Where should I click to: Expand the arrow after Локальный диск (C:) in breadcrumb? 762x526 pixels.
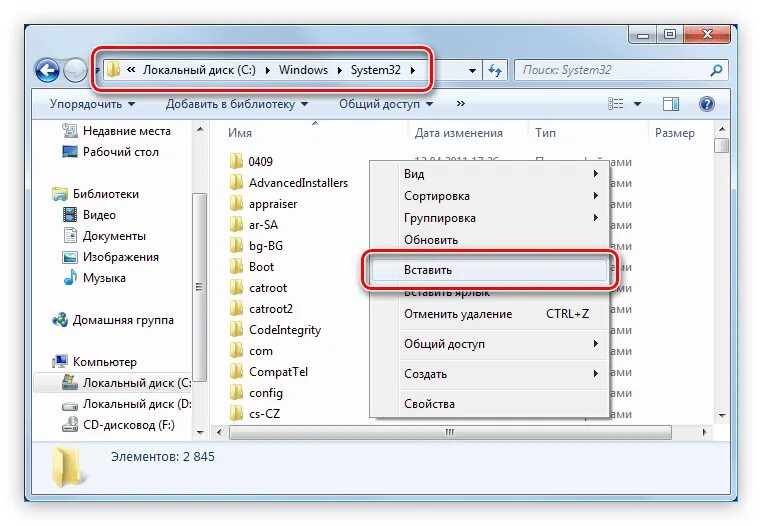coord(268,70)
